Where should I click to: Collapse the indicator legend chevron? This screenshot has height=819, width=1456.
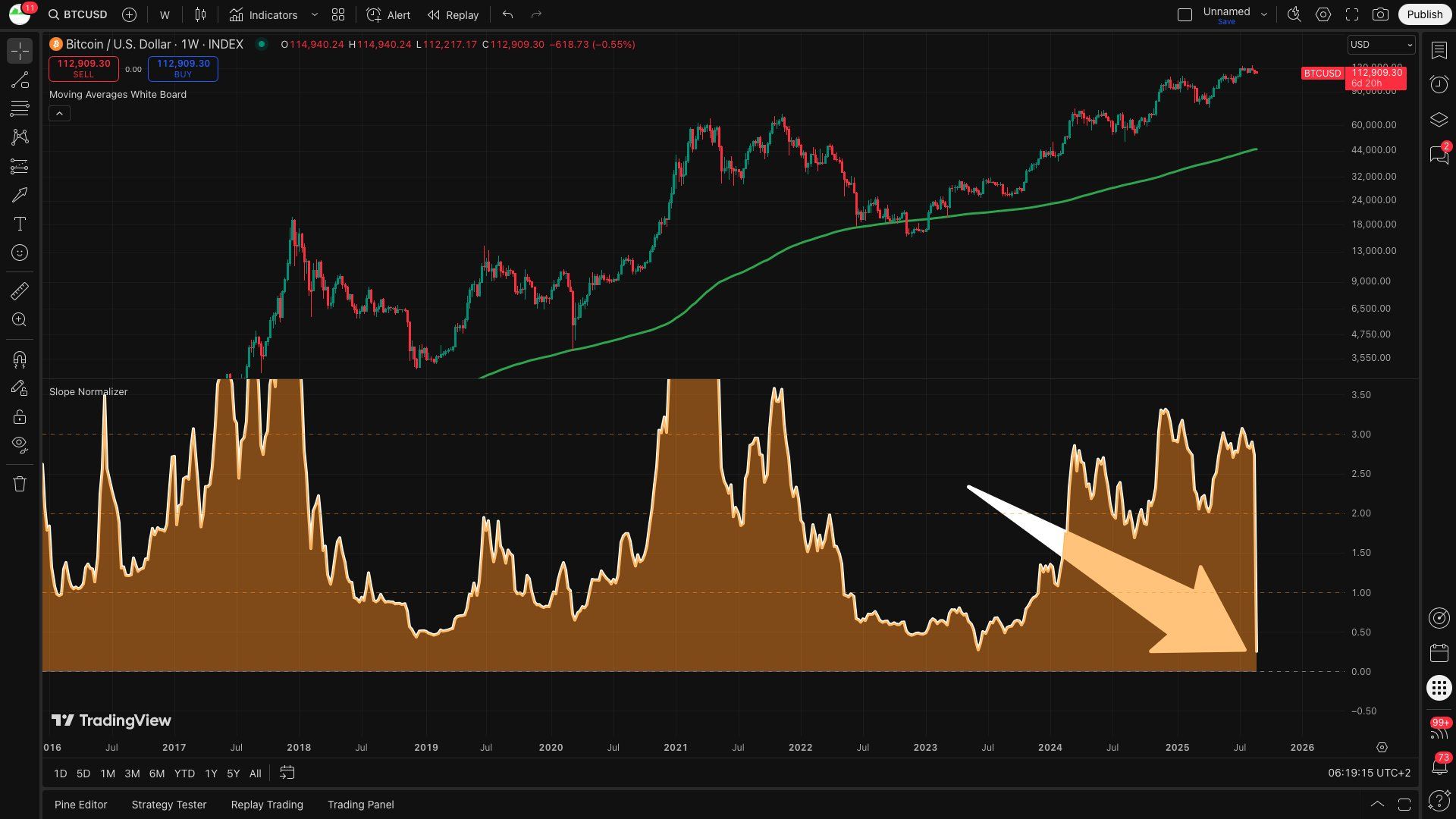[59, 114]
